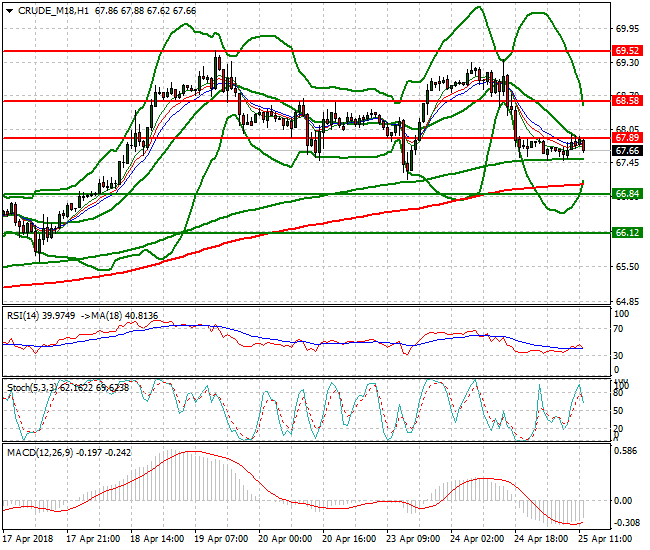The image size is (650, 550).
Task: Click the chart menu triangle beside CRUDE_M18
Action: [10, 11]
